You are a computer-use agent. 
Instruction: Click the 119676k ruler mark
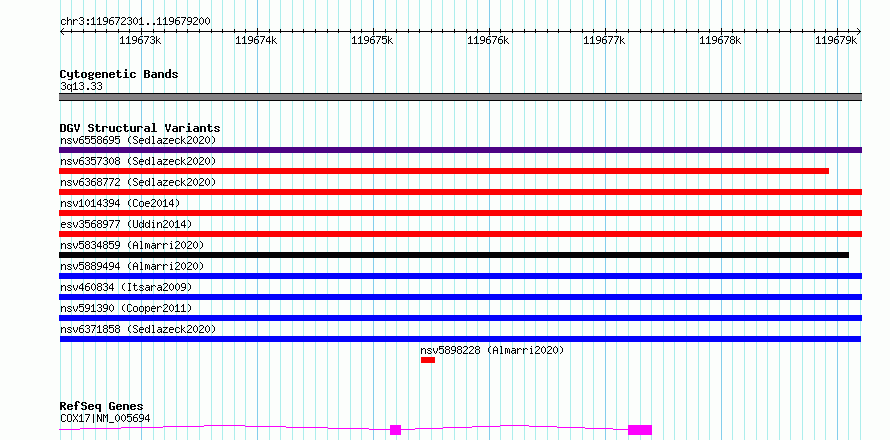[x=488, y=40]
